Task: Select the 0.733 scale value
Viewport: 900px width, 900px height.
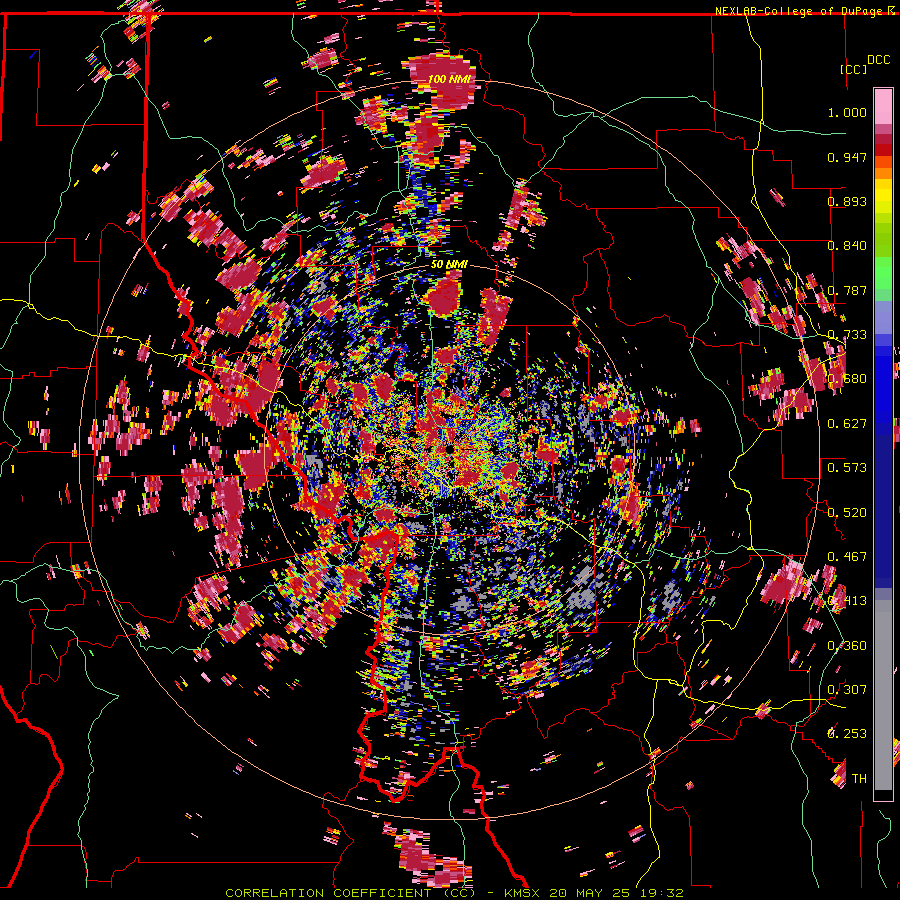Action: [x=847, y=335]
